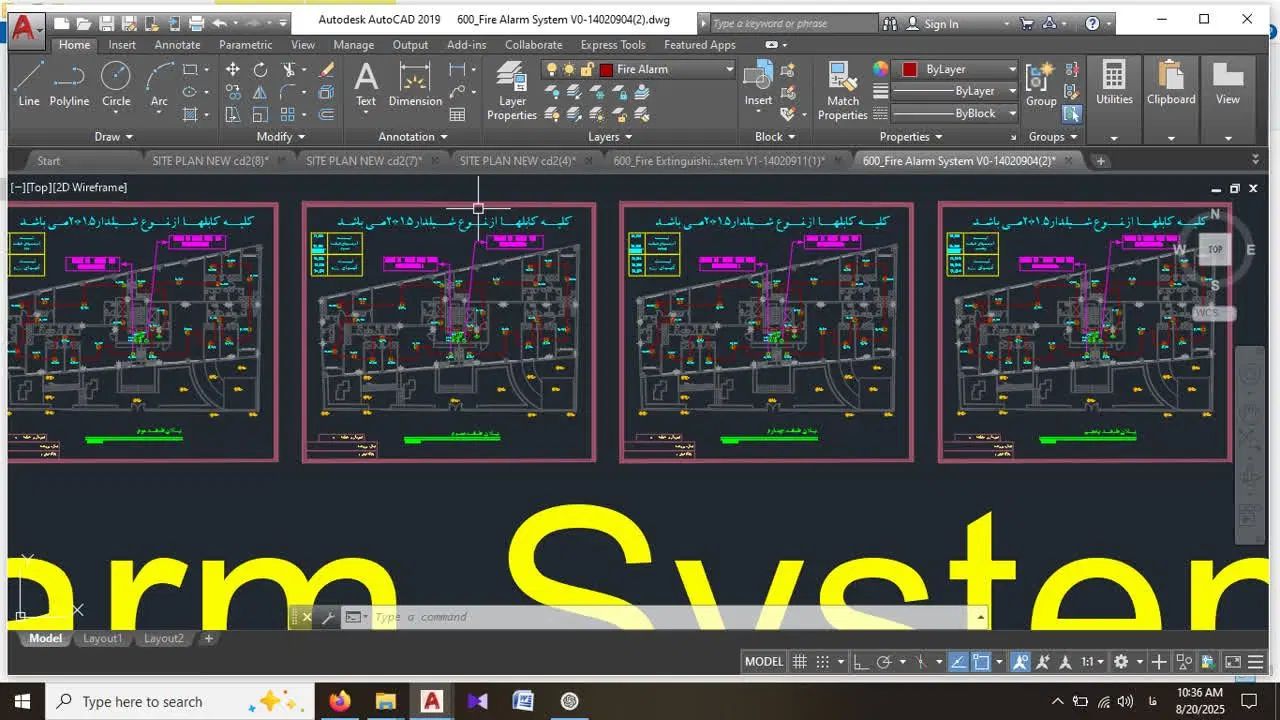1280x720 pixels.
Task: Expand the Layers panel
Action: point(610,137)
